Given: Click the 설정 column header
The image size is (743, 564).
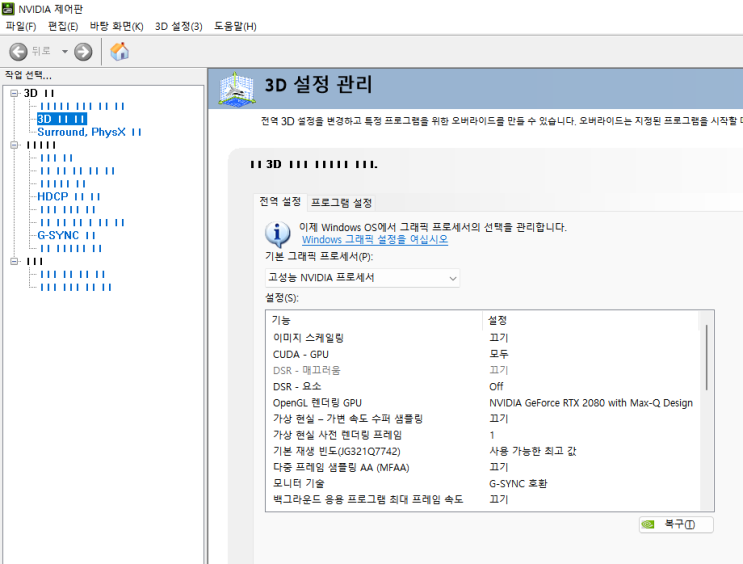Looking at the screenshot, I should click(x=590, y=320).
